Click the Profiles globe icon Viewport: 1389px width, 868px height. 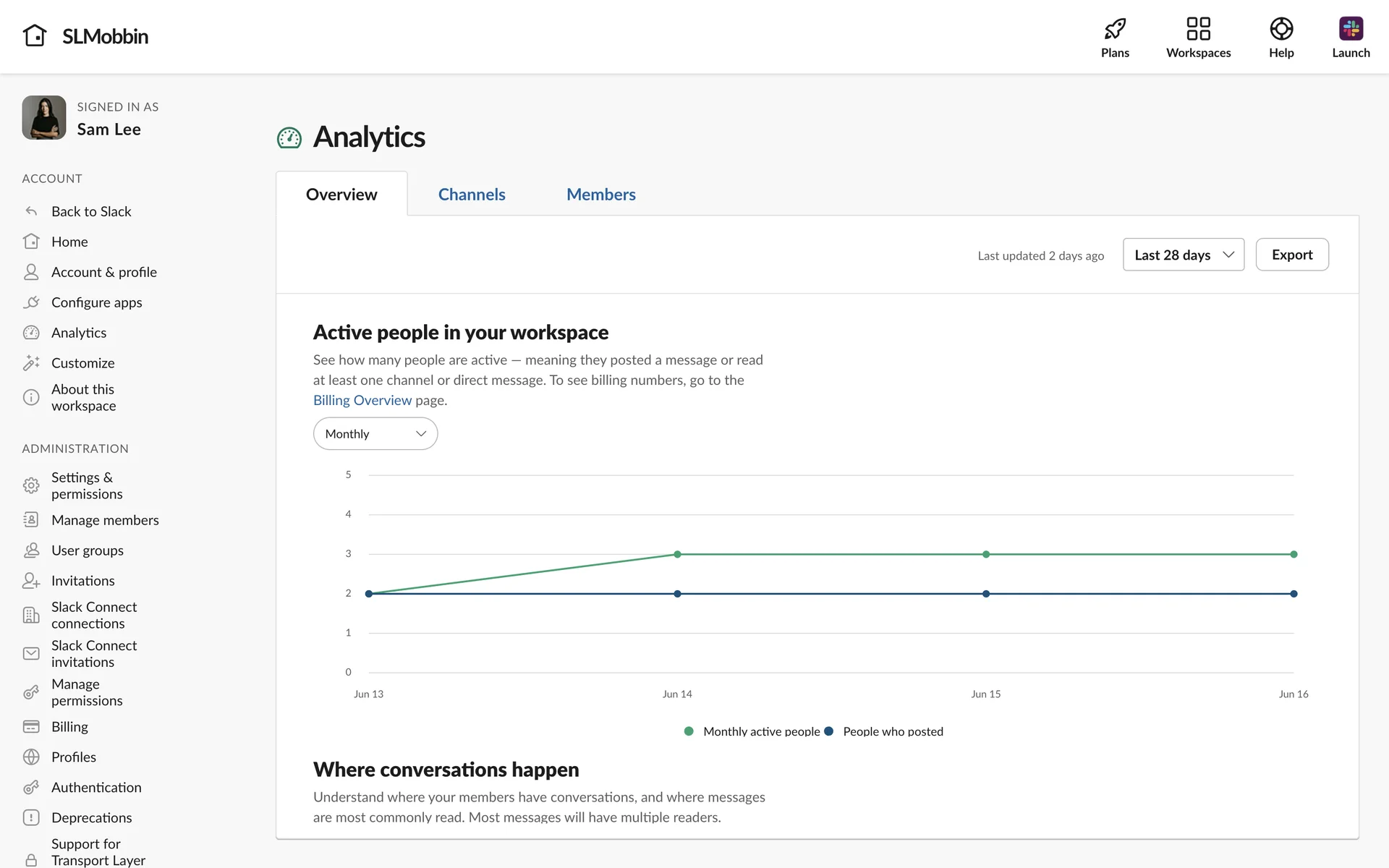[x=31, y=757]
